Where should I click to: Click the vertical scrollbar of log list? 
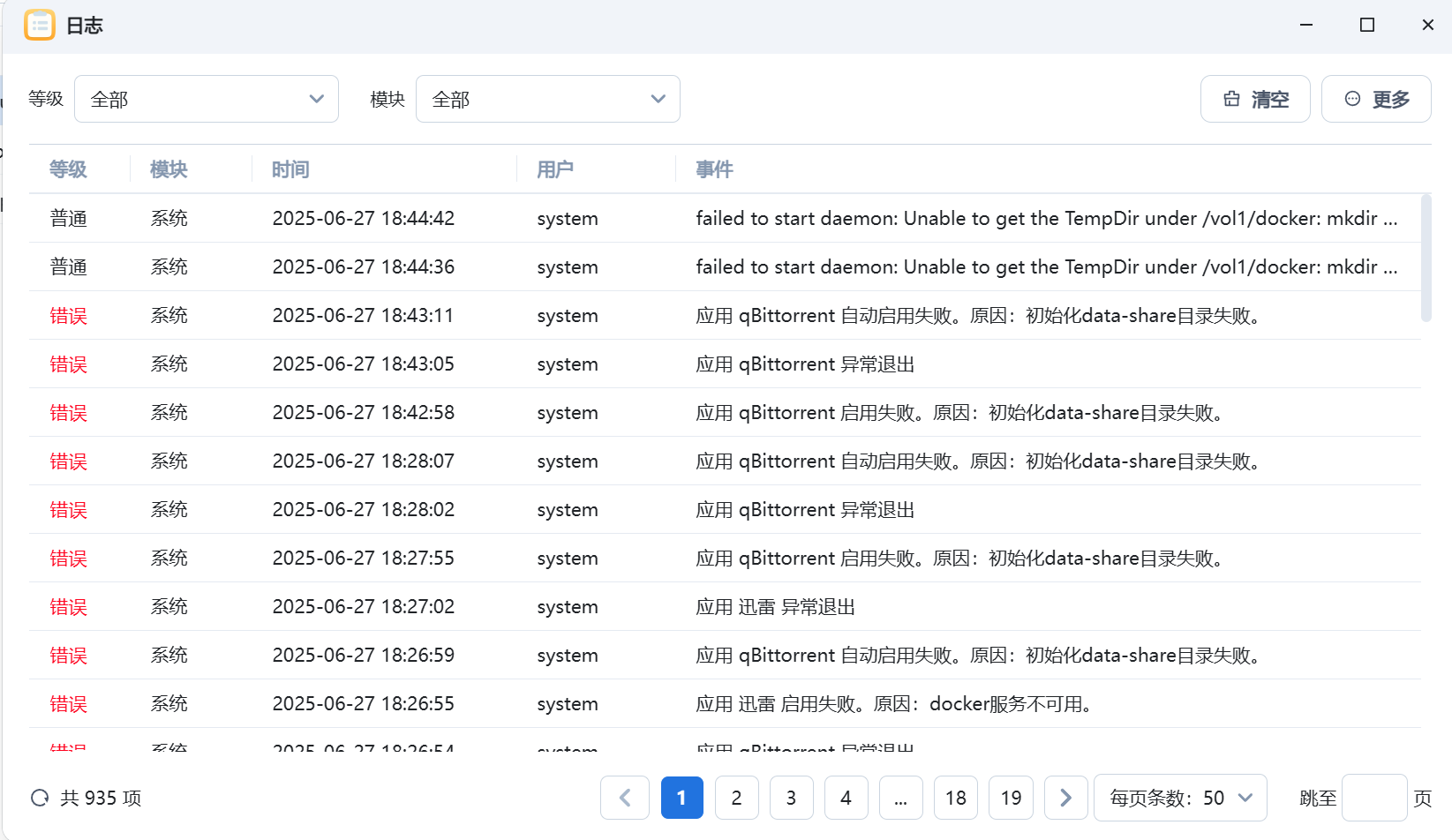1426,259
